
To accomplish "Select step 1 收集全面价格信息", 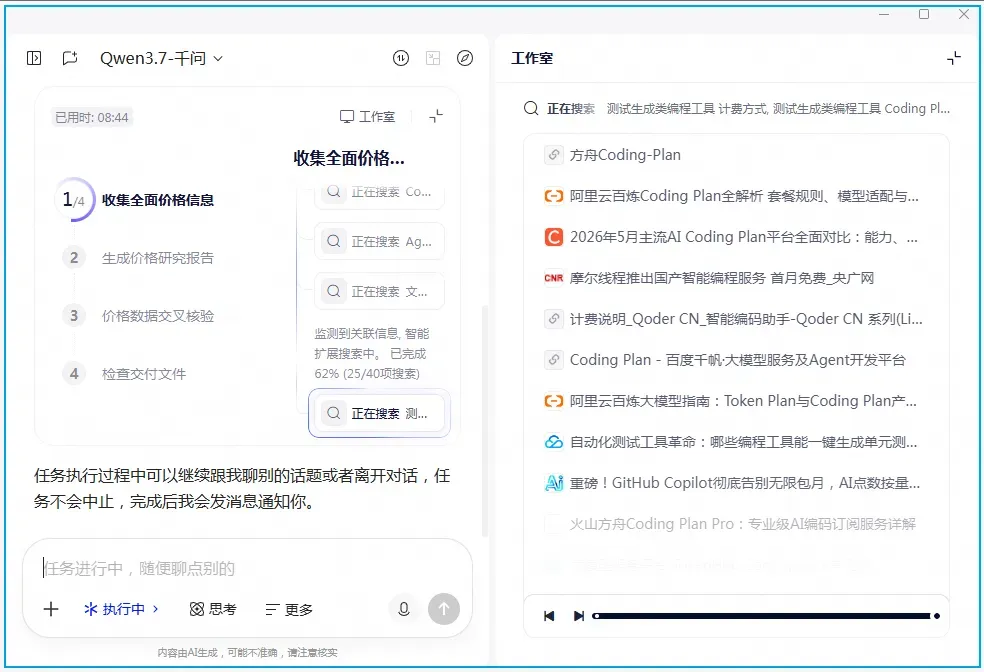I will click(136, 200).
